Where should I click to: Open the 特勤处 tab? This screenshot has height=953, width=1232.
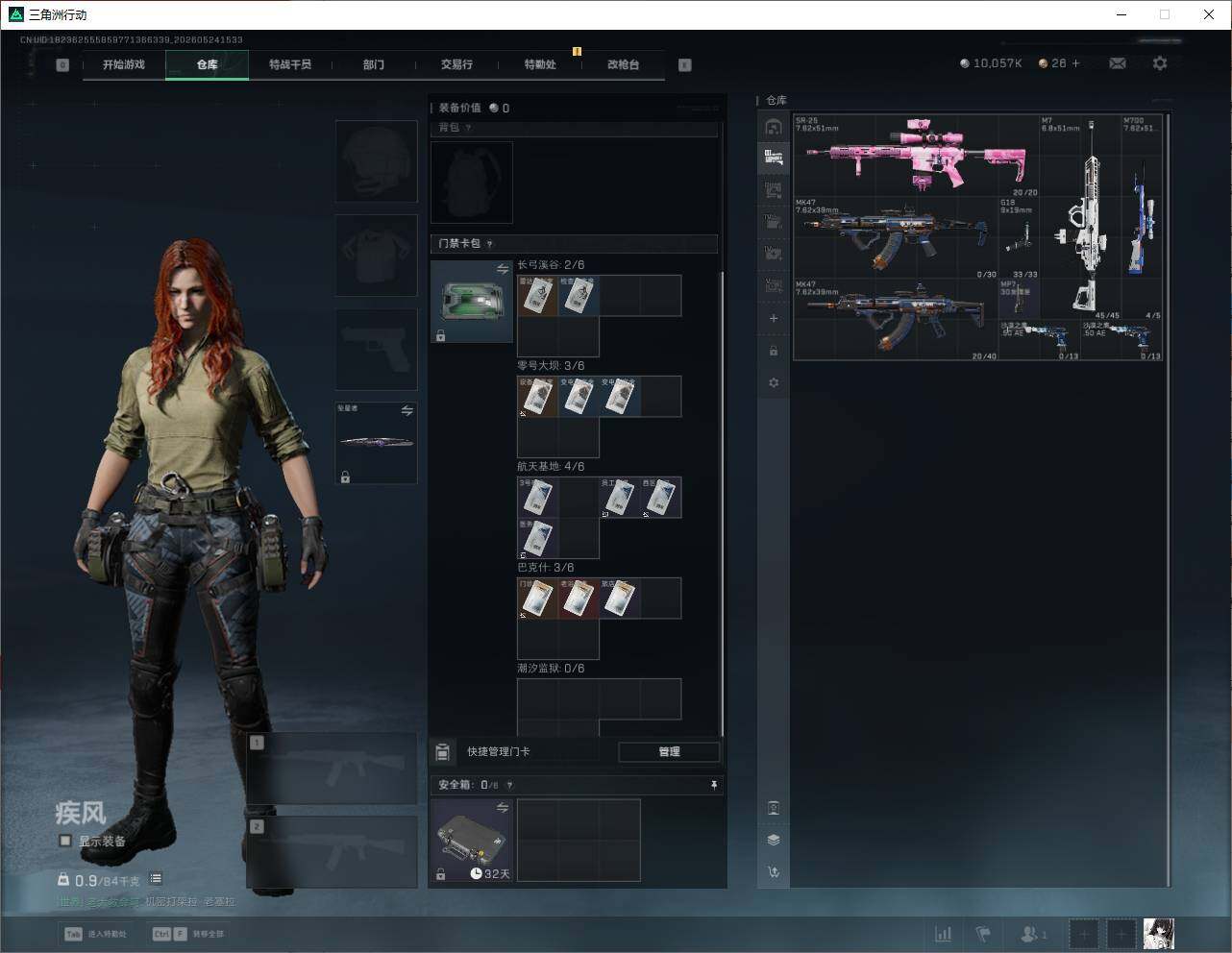point(540,64)
